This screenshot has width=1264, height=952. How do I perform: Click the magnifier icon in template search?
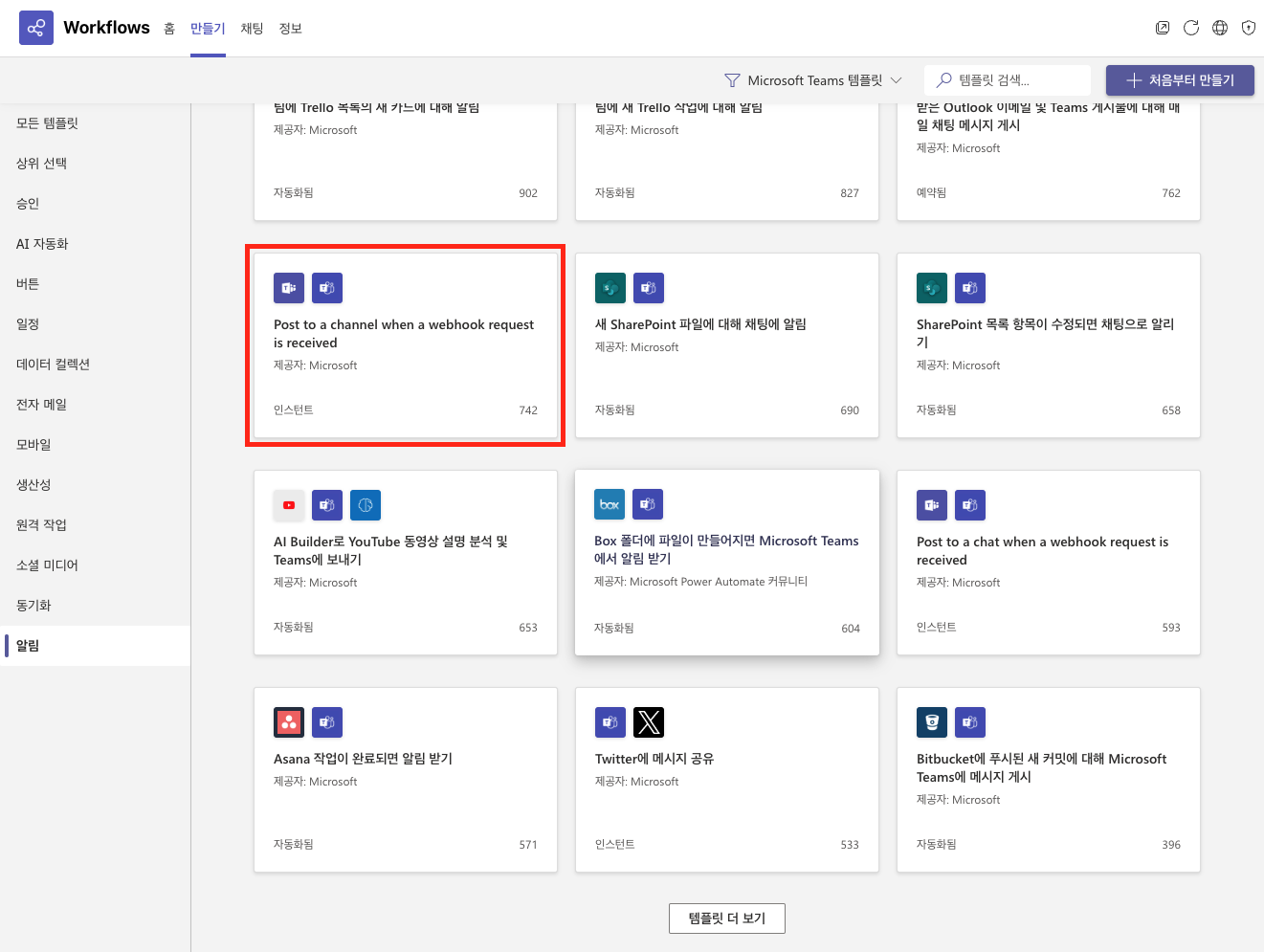pos(944,80)
